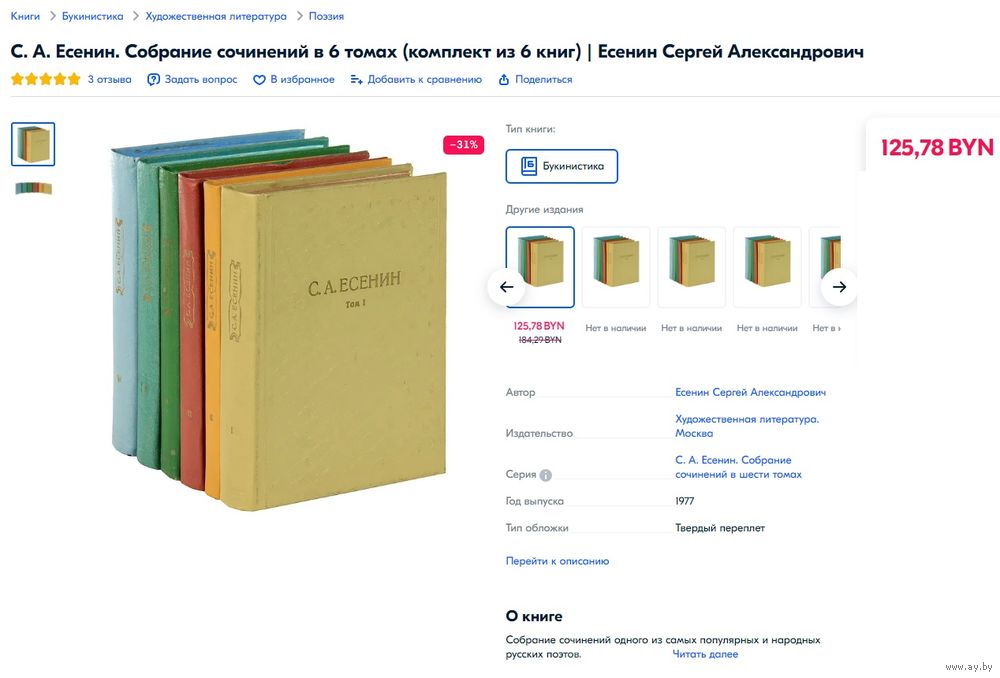Go to the Поэзия breadcrumb category
Screen dimensions: 1000x678
(326, 17)
